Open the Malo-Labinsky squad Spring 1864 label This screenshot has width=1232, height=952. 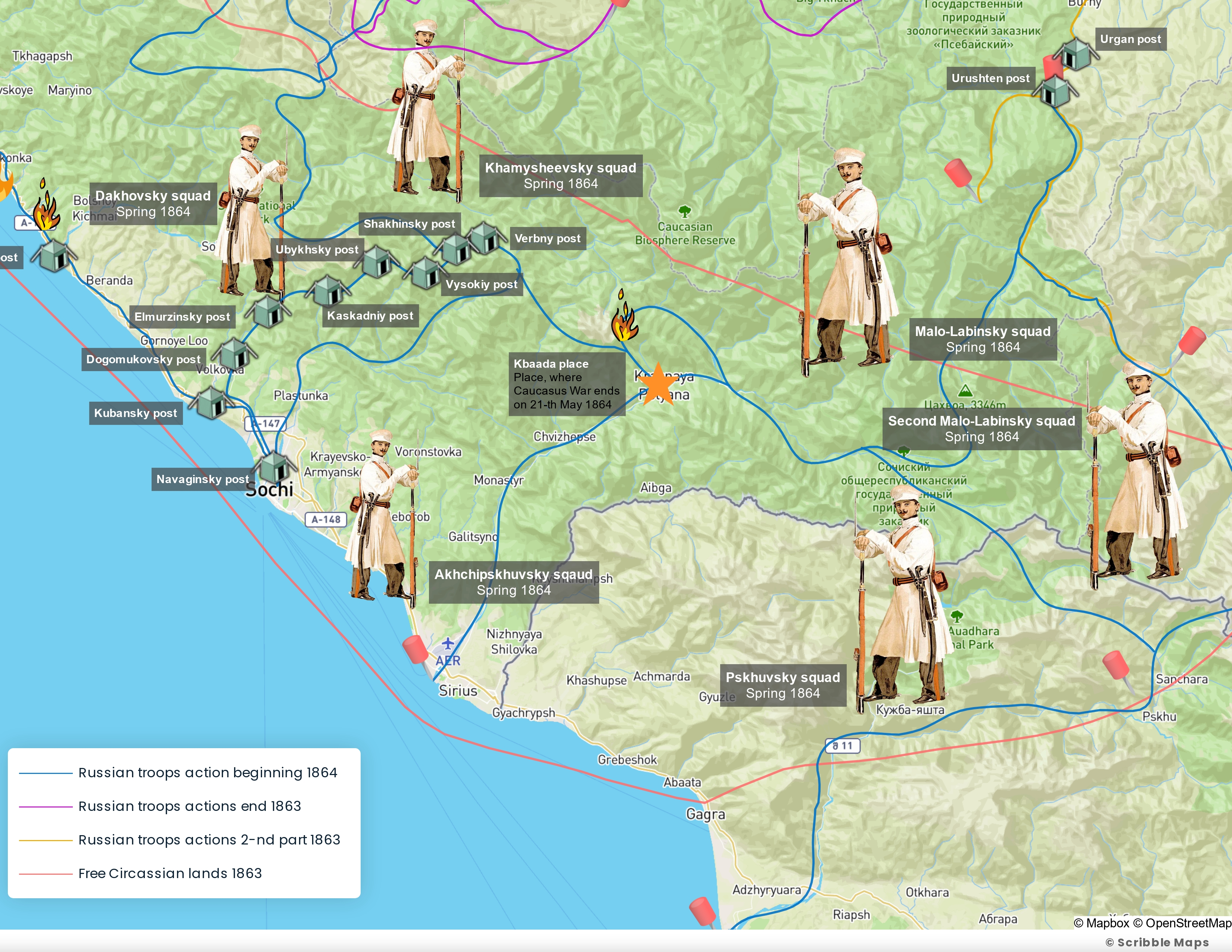point(983,339)
